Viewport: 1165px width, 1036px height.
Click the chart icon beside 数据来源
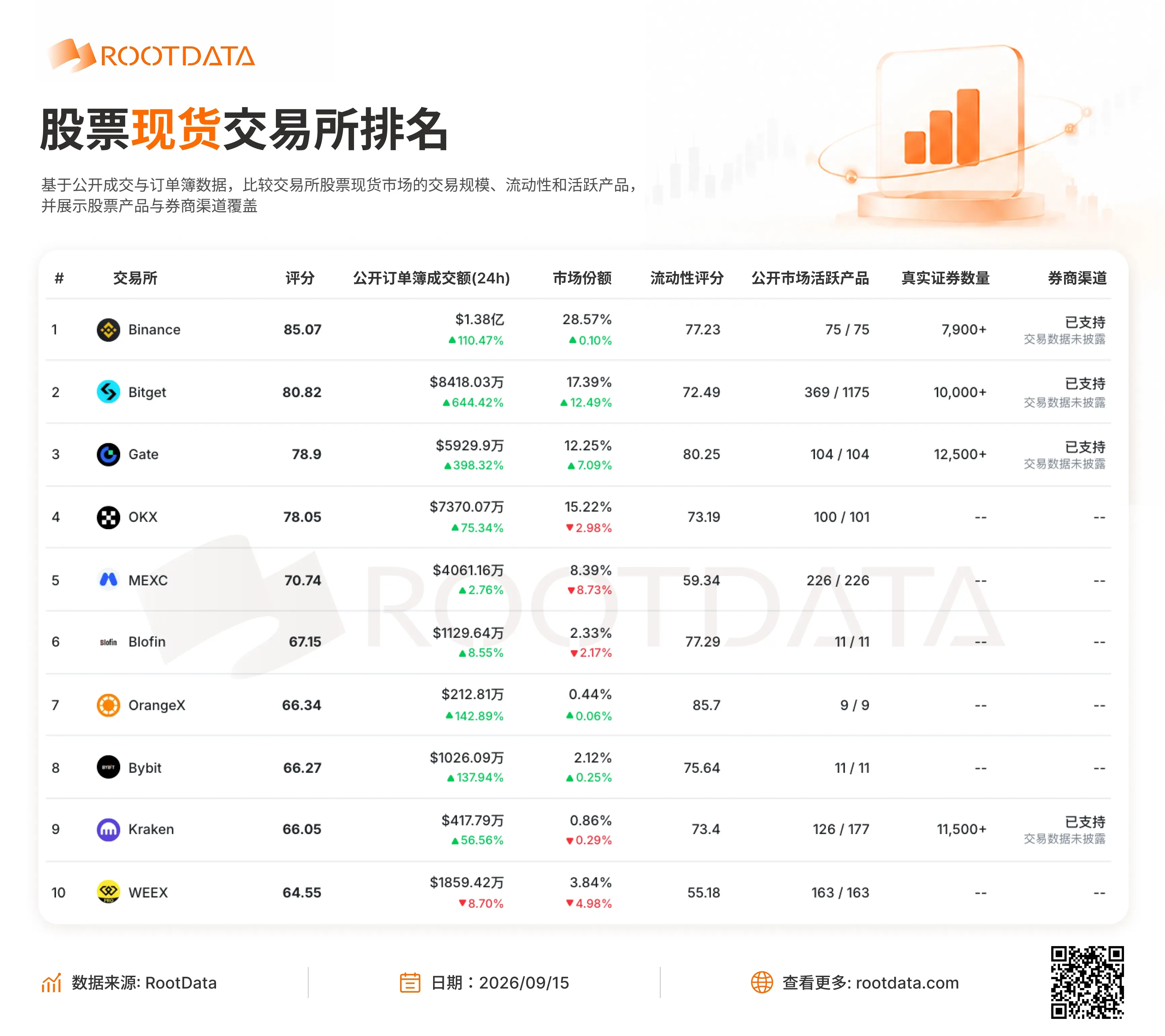(51, 982)
